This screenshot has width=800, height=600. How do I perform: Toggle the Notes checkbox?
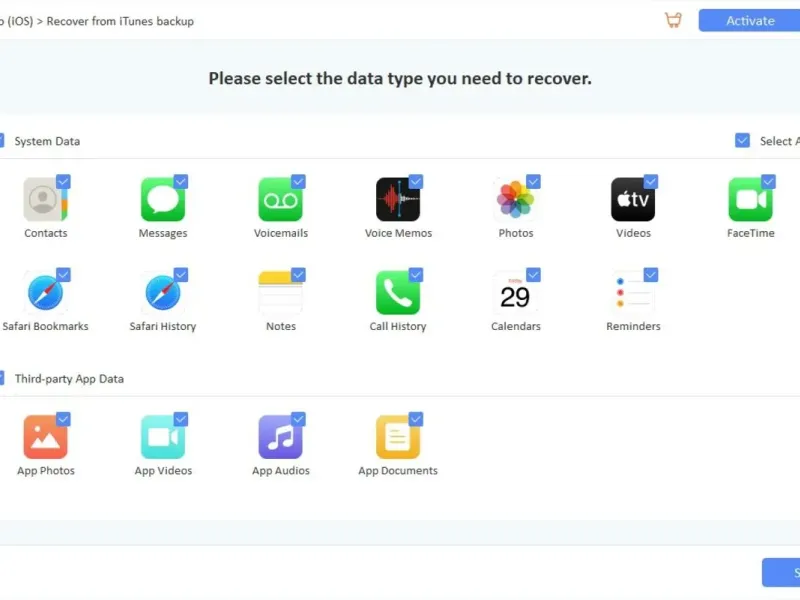coord(298,275)
